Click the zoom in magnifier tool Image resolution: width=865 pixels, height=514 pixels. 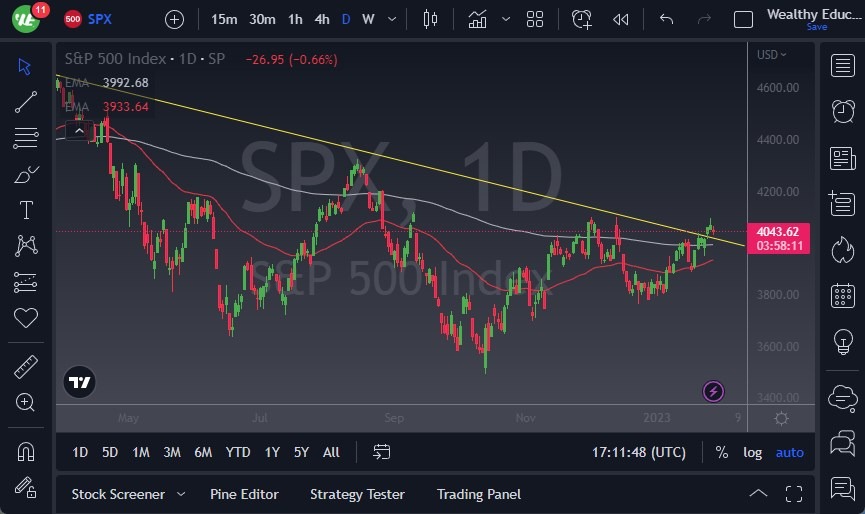click(26, 402)
